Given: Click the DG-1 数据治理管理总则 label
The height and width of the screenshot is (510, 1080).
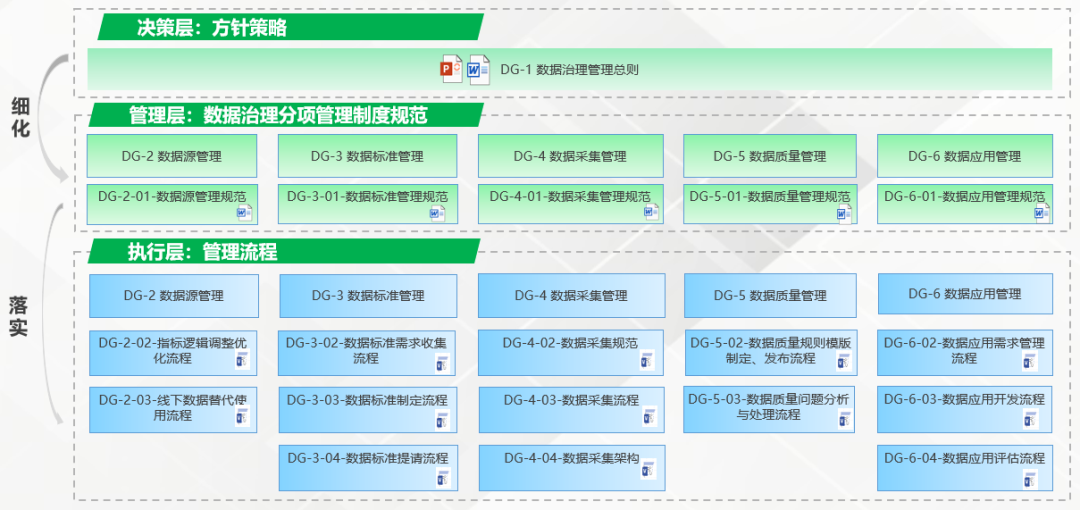Looking at the screenshot, I should click(x=569, y=69).
